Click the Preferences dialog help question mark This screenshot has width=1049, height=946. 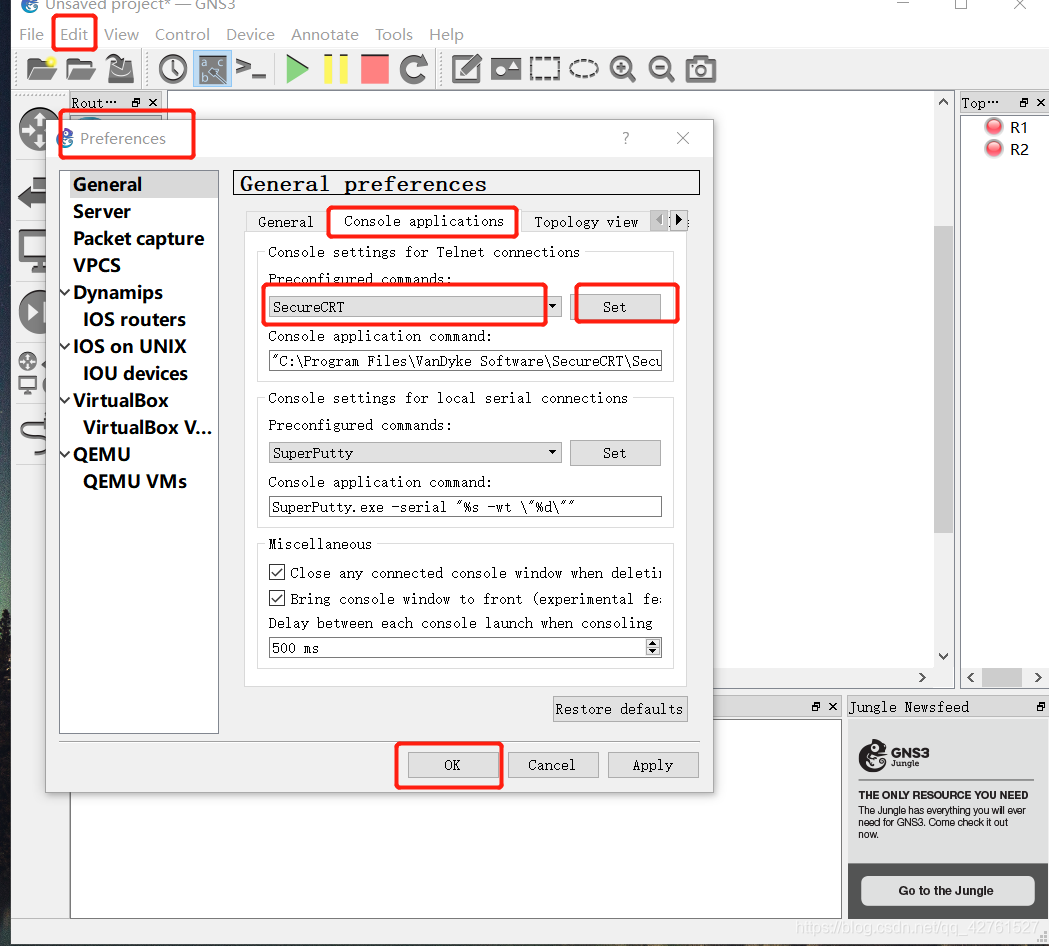click(626, 138)
